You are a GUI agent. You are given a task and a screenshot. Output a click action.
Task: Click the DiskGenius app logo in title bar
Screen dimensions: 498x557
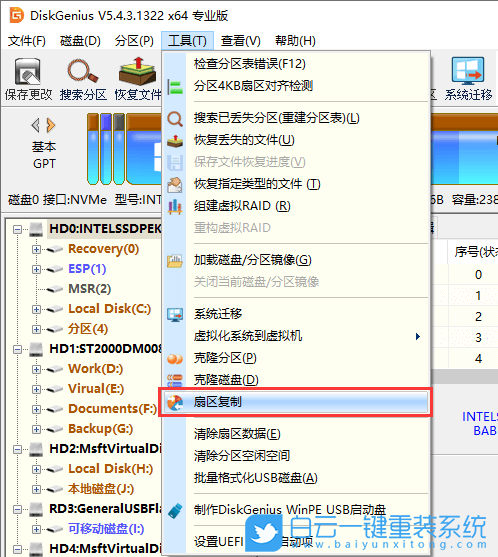16,15
